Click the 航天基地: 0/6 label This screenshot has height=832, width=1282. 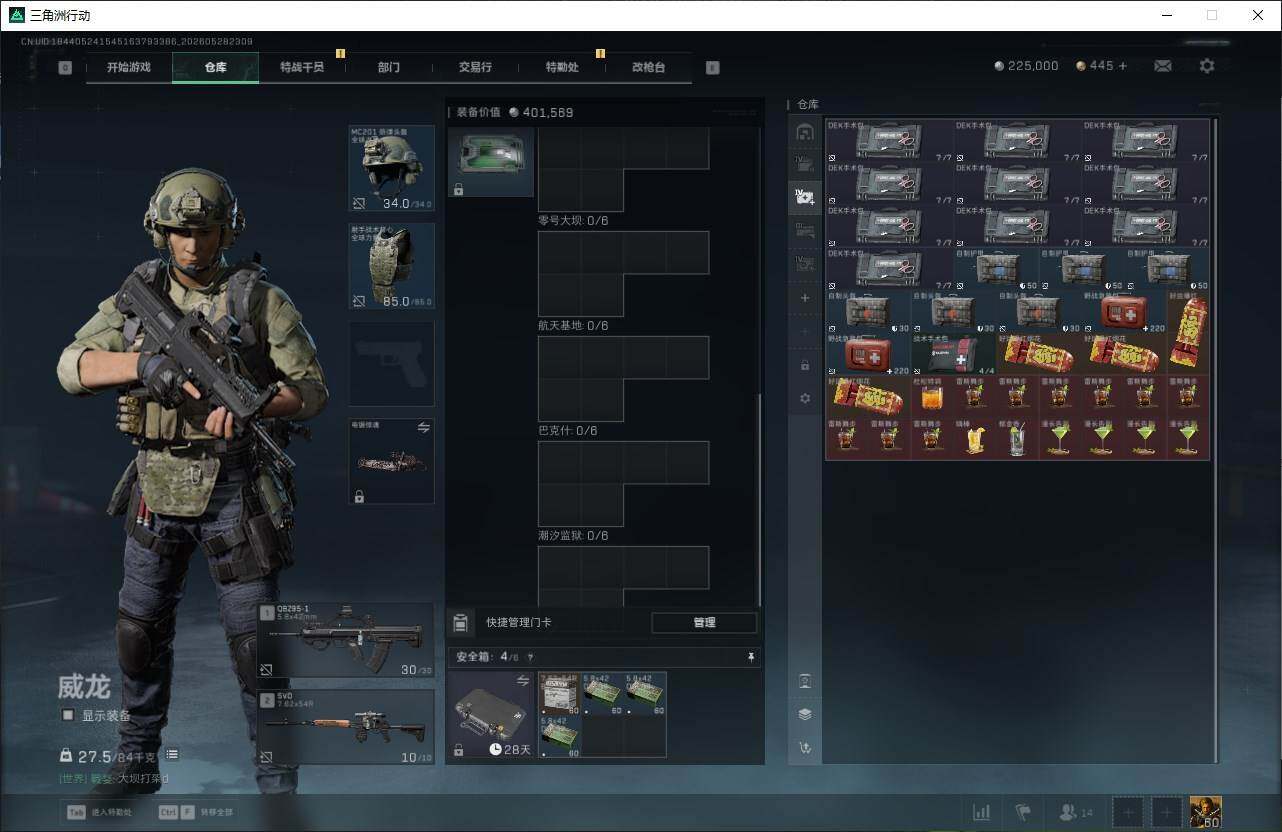point(573,326)
